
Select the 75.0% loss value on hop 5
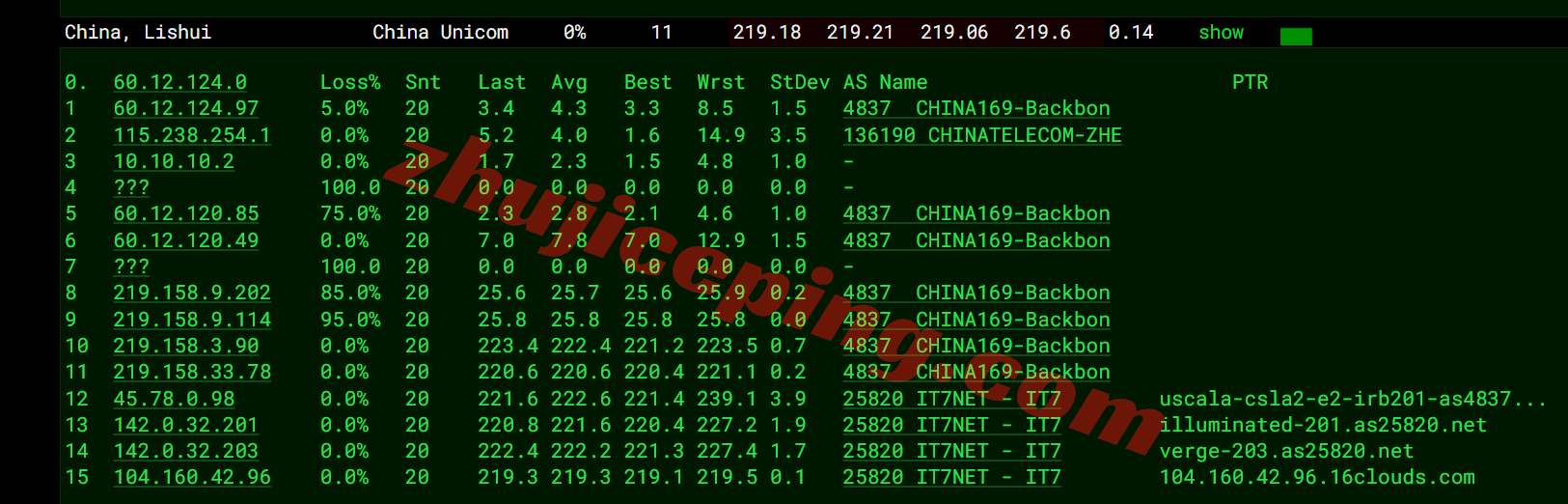coord(350,213)
